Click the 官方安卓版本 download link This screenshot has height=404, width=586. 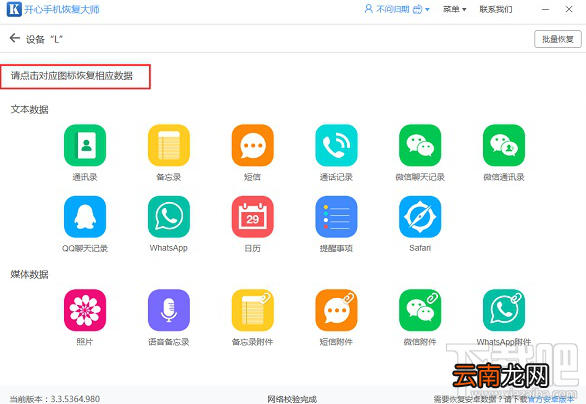tap(550, 399)
